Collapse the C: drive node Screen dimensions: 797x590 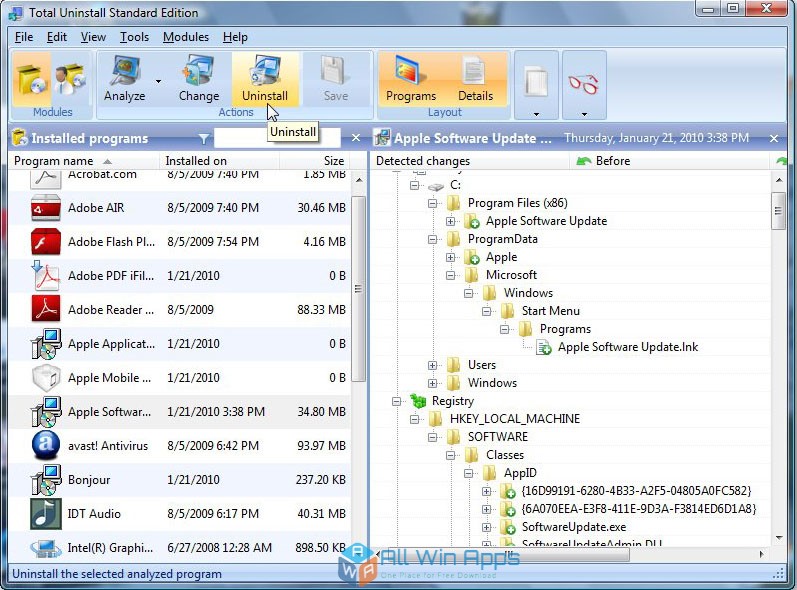coord(414,185)
